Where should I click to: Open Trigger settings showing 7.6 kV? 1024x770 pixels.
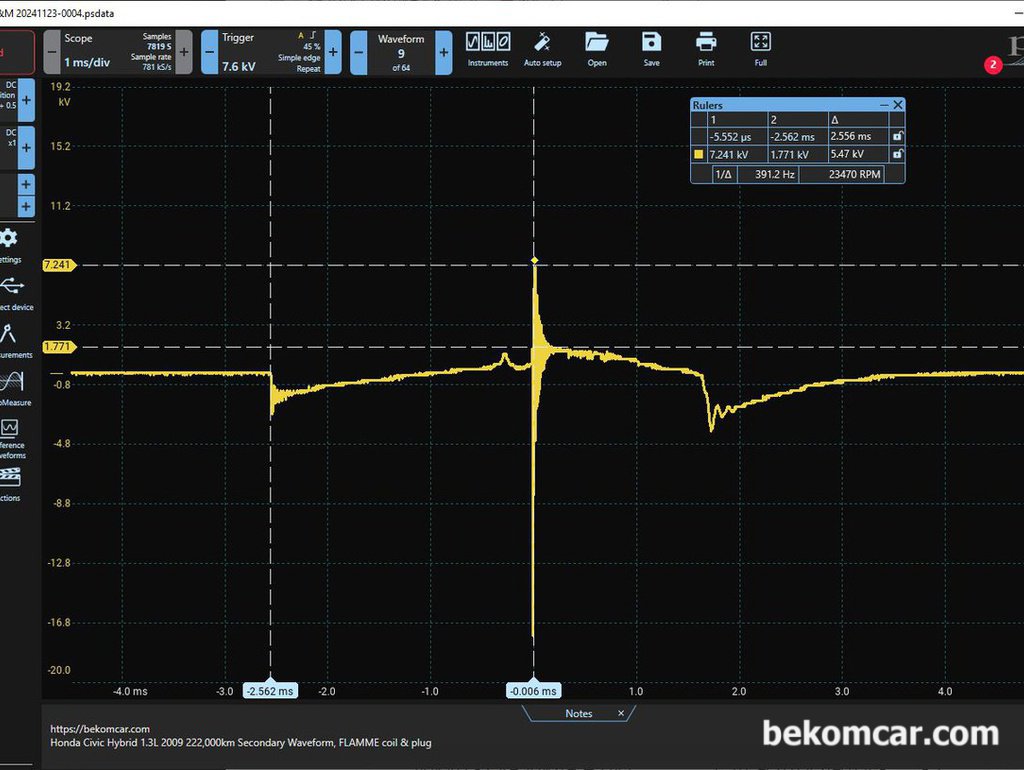coord(271,52)
